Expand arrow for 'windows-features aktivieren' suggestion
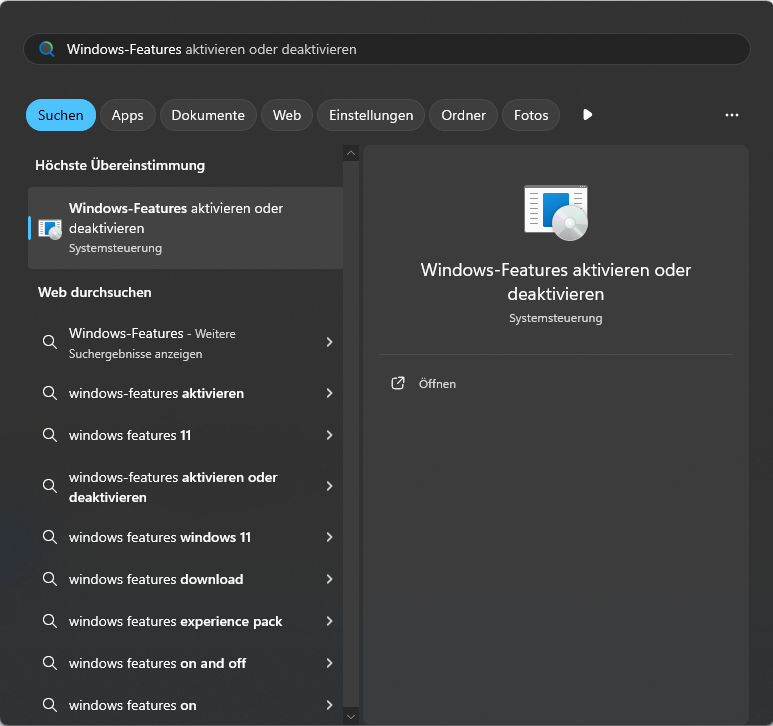The image size is (773, 726). coord(329,393)
